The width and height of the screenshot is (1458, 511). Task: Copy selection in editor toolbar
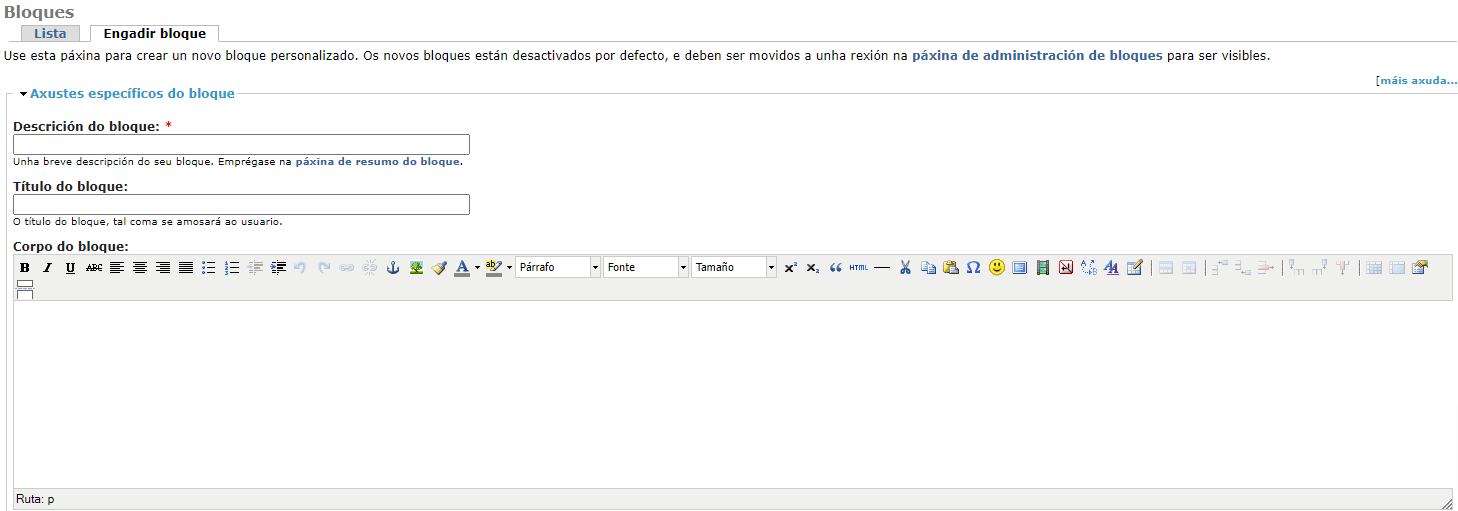tap(928, 267)
